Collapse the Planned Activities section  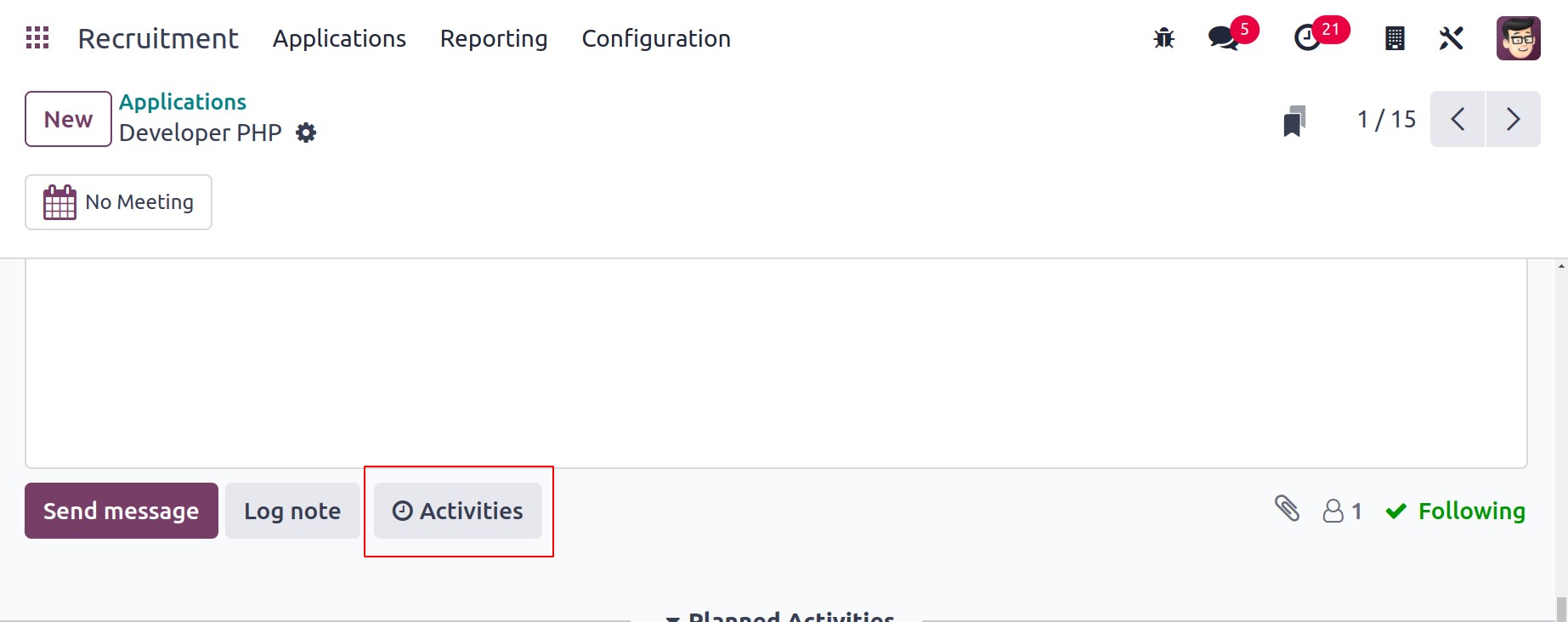779,615
